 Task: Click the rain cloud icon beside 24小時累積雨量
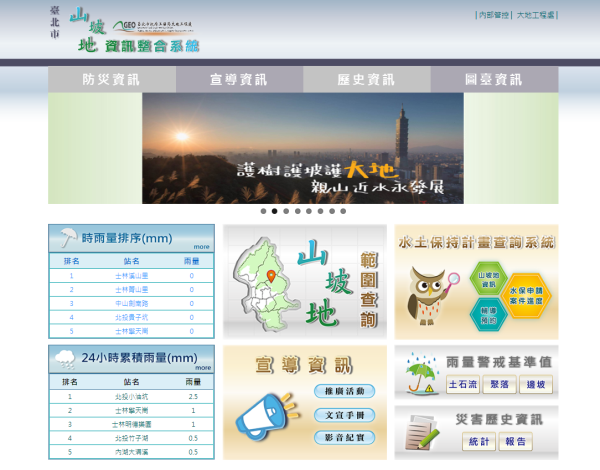tap(65, 359)
